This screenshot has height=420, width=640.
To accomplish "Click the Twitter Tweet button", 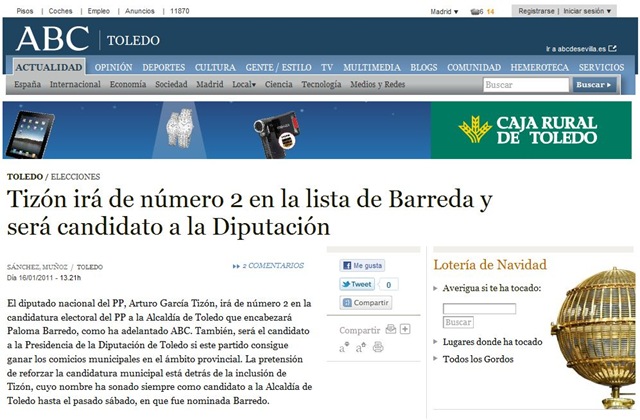I will coord(357,284).
